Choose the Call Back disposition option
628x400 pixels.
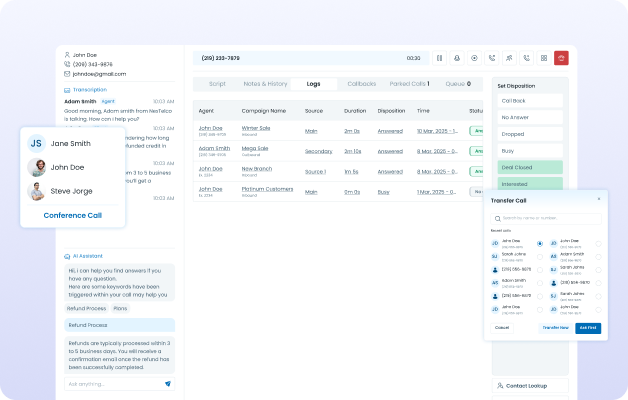(530, 100)
